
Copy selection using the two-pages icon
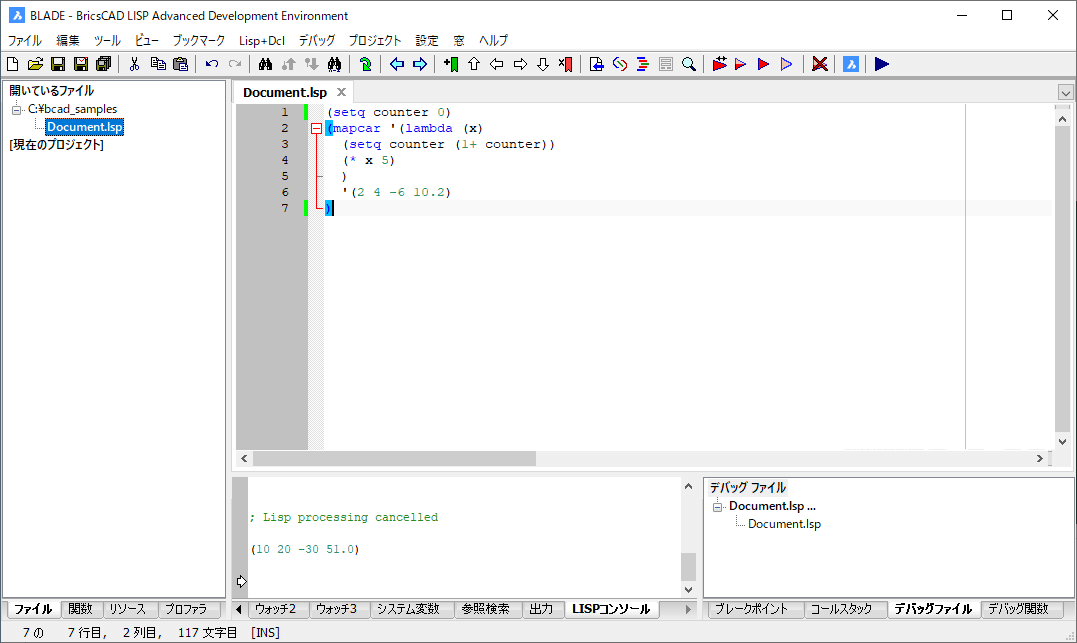point(158,64)
